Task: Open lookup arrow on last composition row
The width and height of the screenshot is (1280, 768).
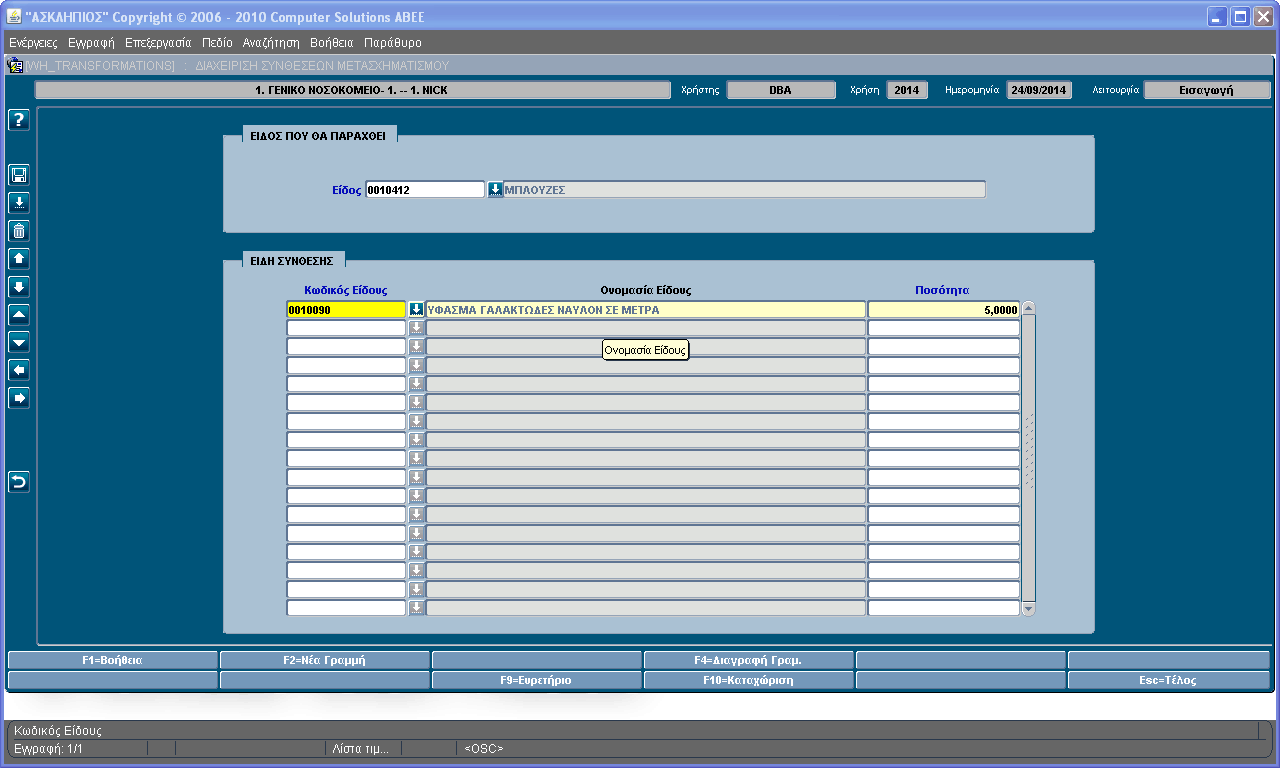Action: (x=416, y=608)
